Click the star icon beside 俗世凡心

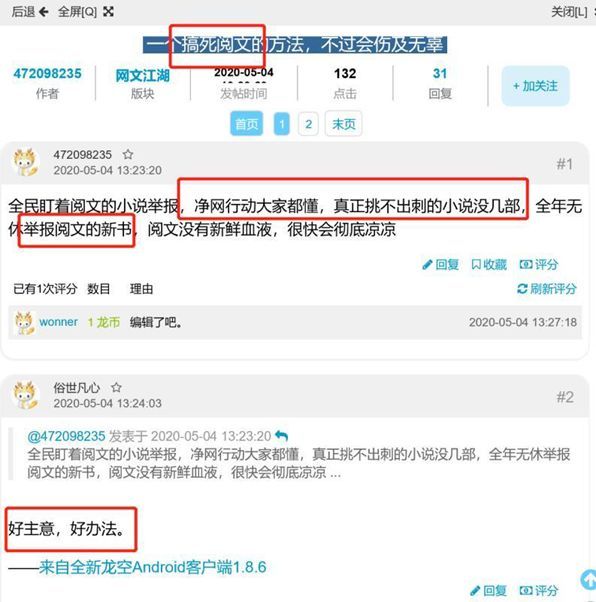pyautogui.click(x=116, y=388)
